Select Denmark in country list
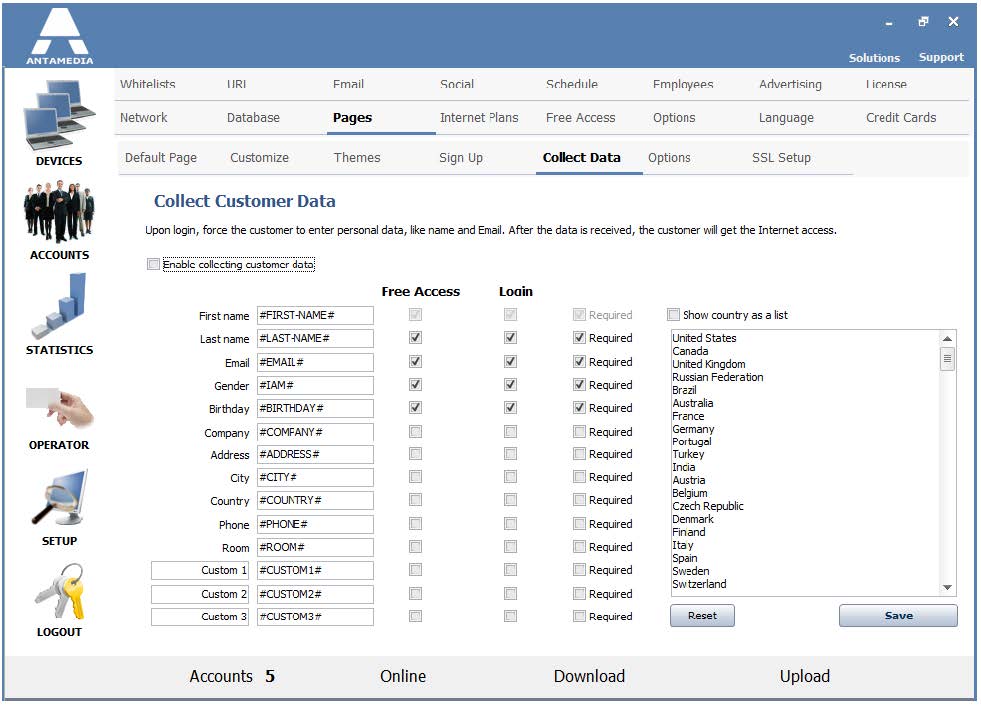Screen dimensions: 981x706 [x=693, y=519]
